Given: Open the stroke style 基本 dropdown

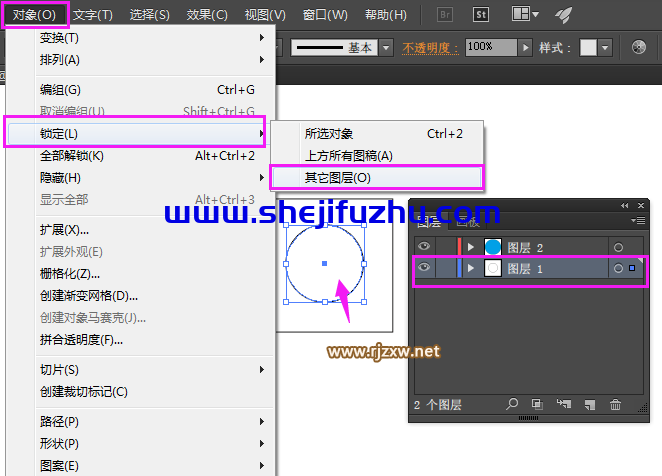Looking at the screenshot, I should click(x=386, y=47).
